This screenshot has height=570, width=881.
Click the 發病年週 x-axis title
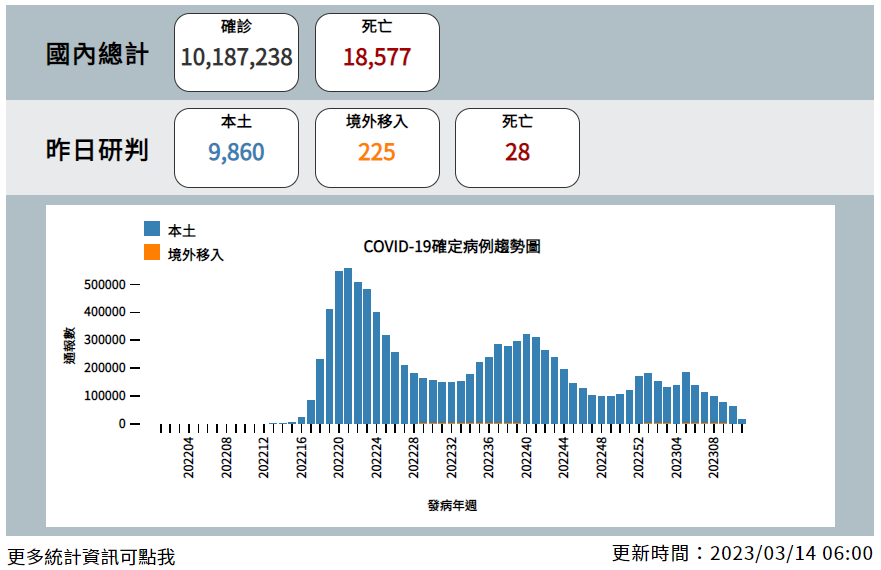coord(452,505)
